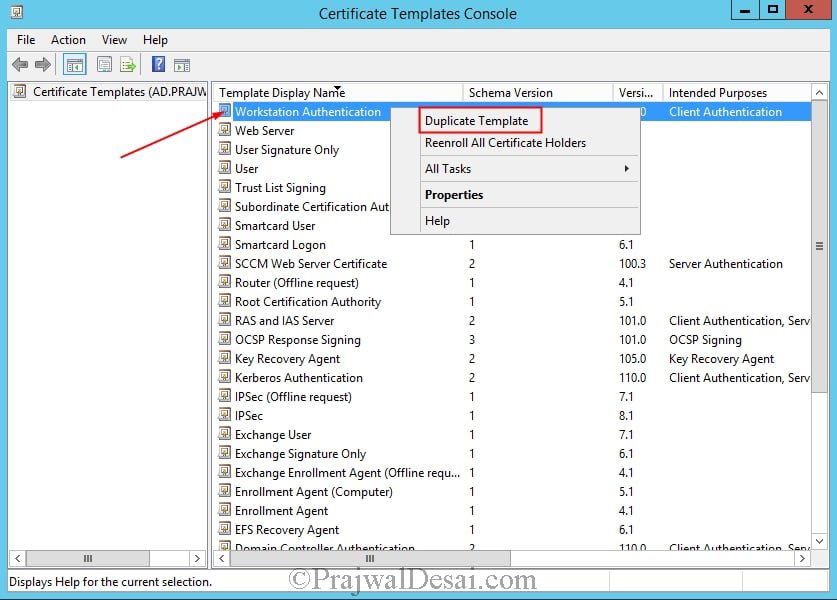Choose Duplicate Template from context menu
The image size is (837, 600).
coord(477,121)
